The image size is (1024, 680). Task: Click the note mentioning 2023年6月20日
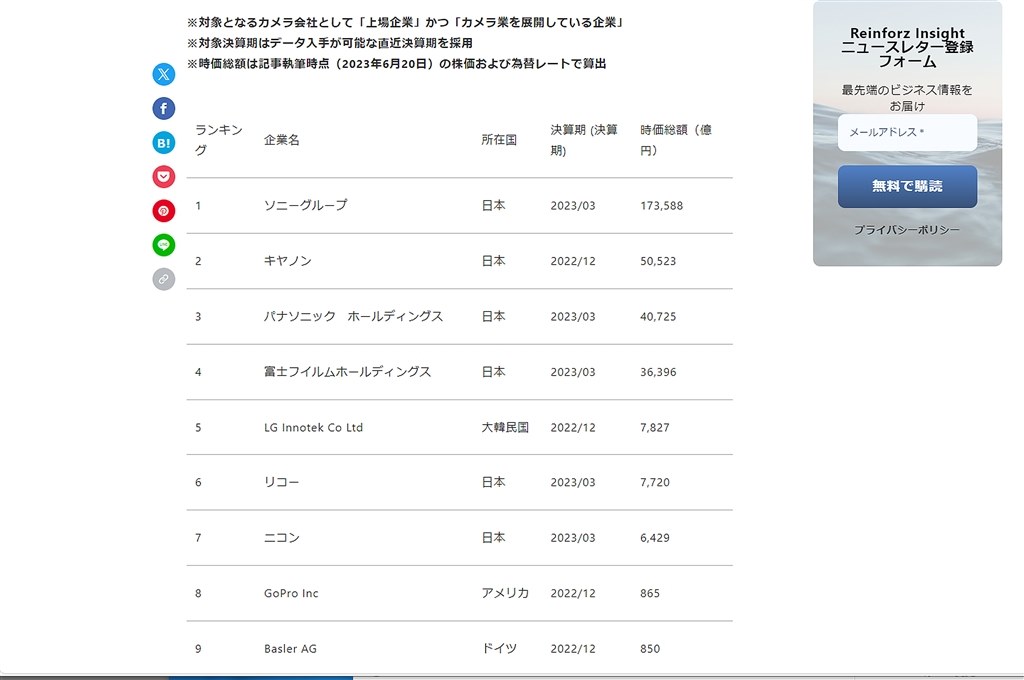click(x=396, y=63)
